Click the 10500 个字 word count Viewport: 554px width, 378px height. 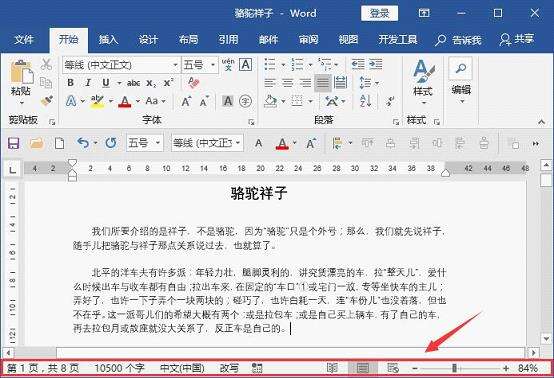pyautogui.click(x=119, y=368)
